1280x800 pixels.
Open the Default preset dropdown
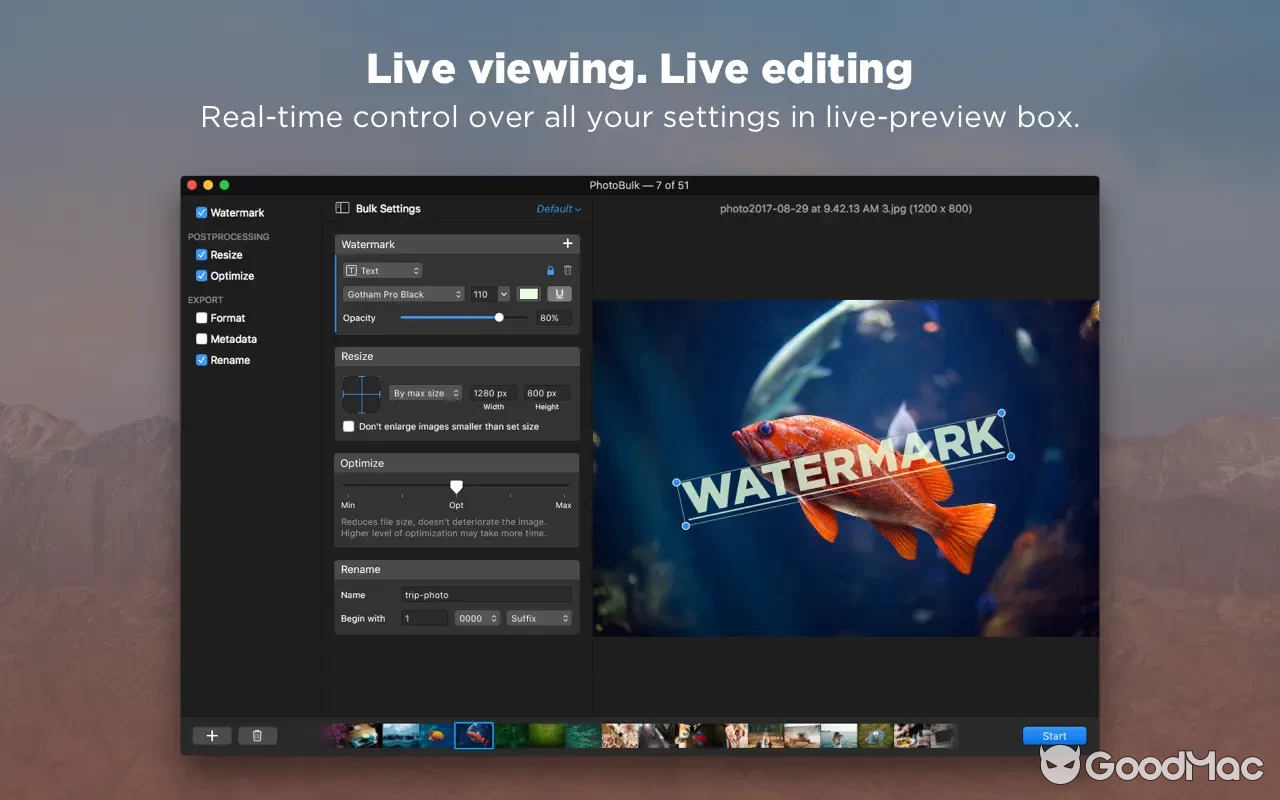(x=558, y=209)
